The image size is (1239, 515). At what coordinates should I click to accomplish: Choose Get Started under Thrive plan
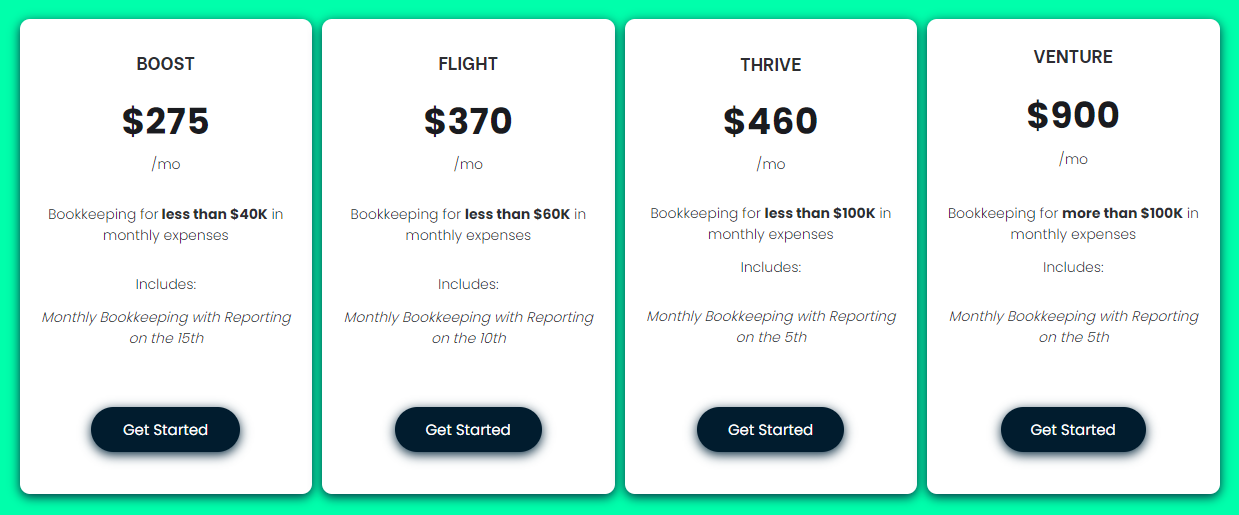[x=770, y=430]
